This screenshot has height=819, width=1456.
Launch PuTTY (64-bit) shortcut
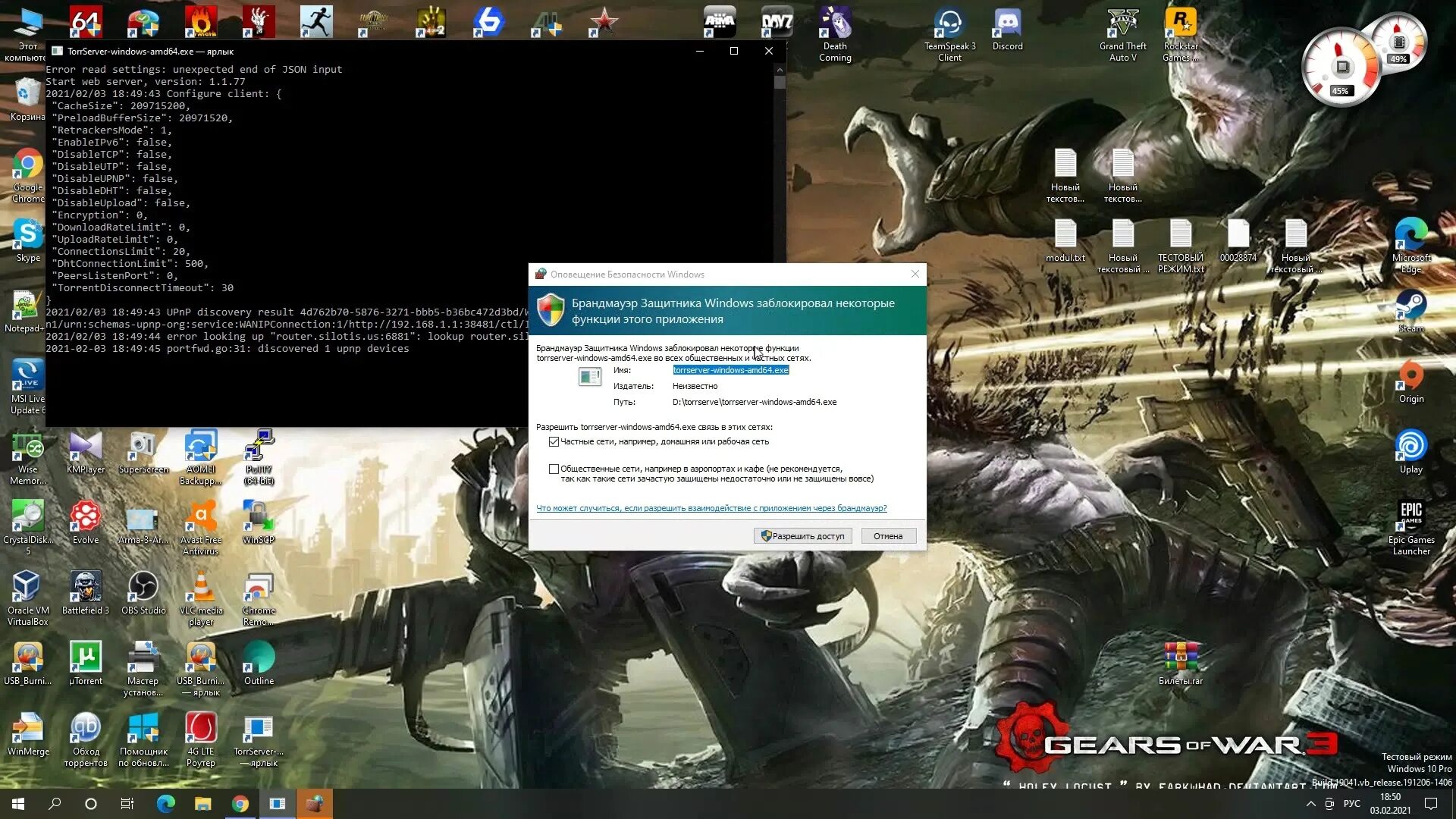259,458
